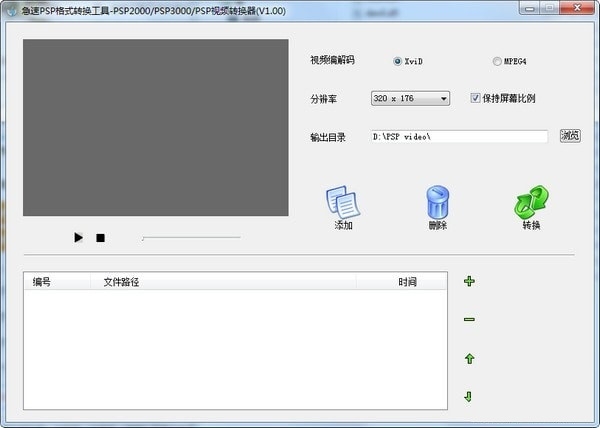The image size is (600, 428).
Task: Click the 文件路径 column header
Action: click(x=223, y=282)
